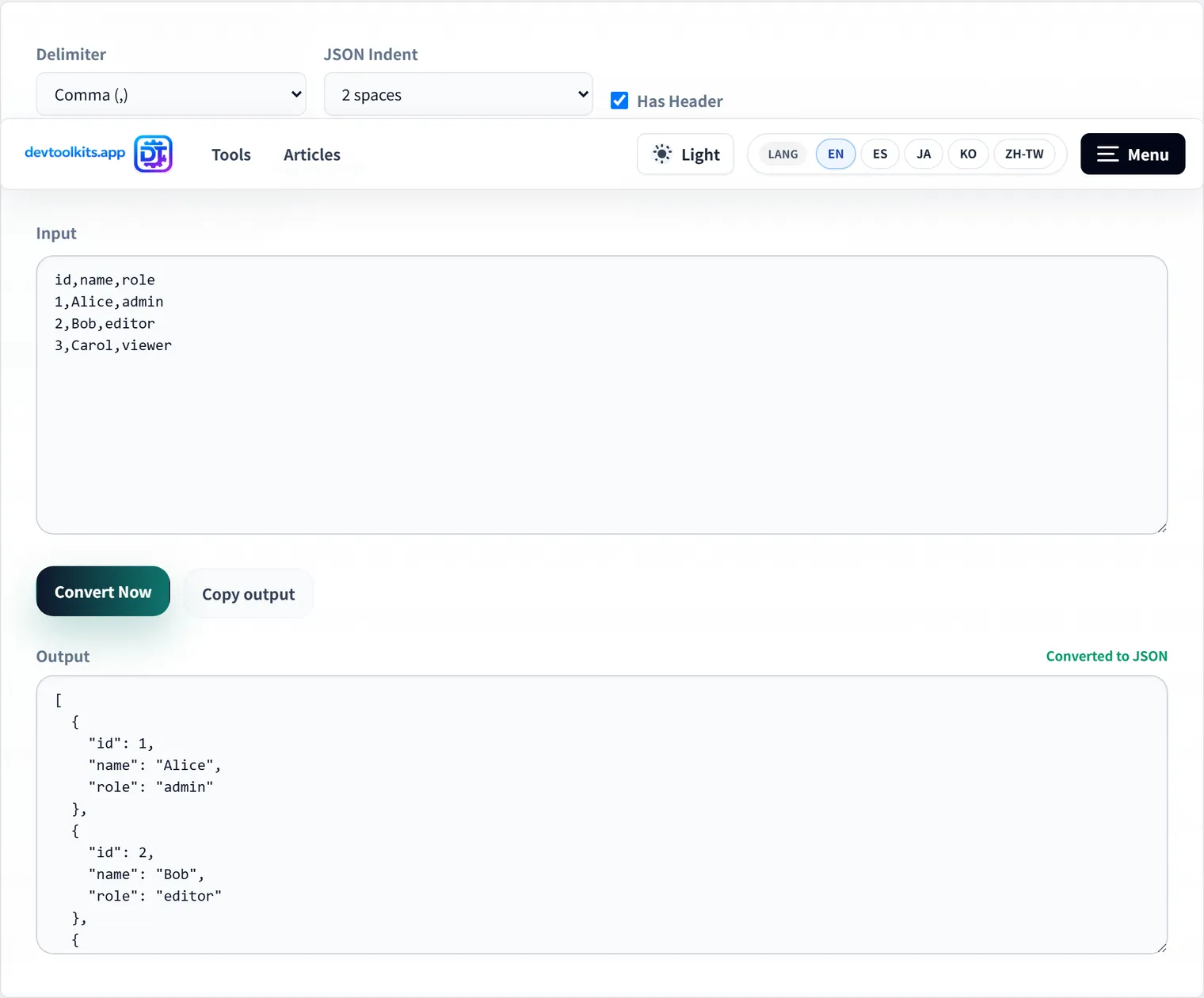This screenshot has height=998, width=1204.
Task: Click the "name": "Alice" output line
Action: point(154,765)
